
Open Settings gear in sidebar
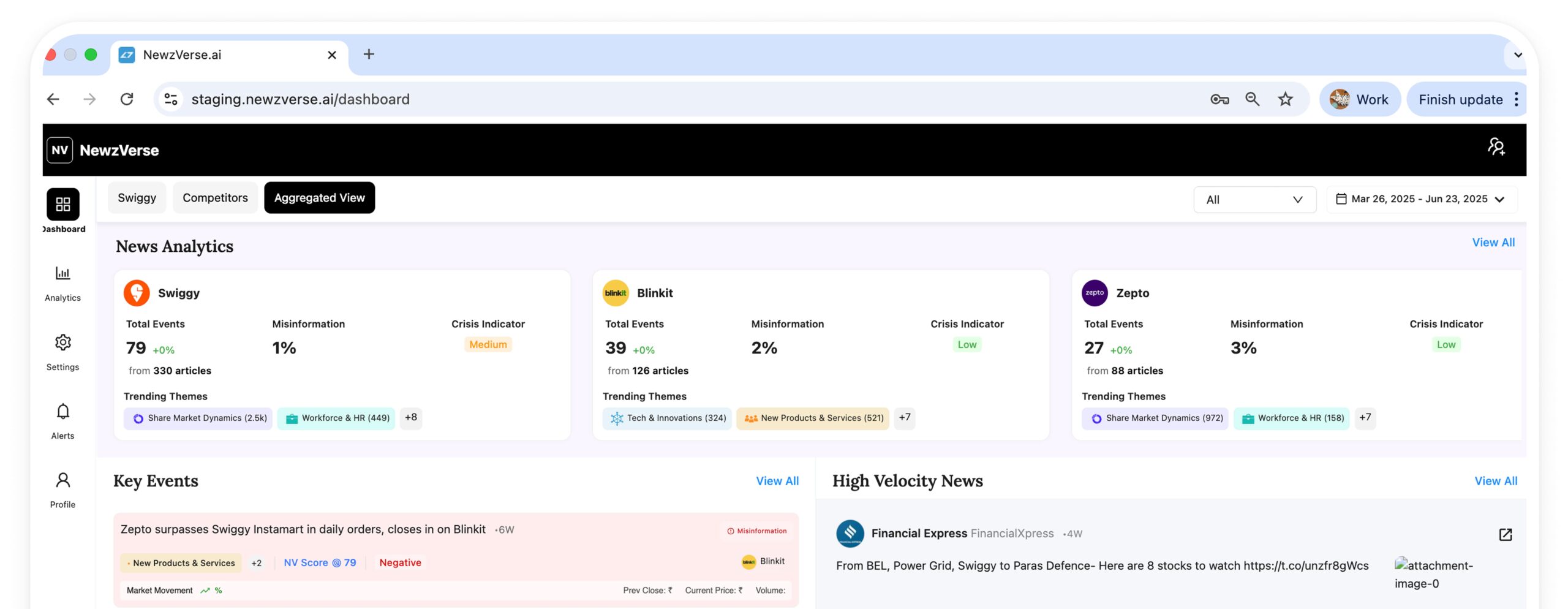[62, 342]
